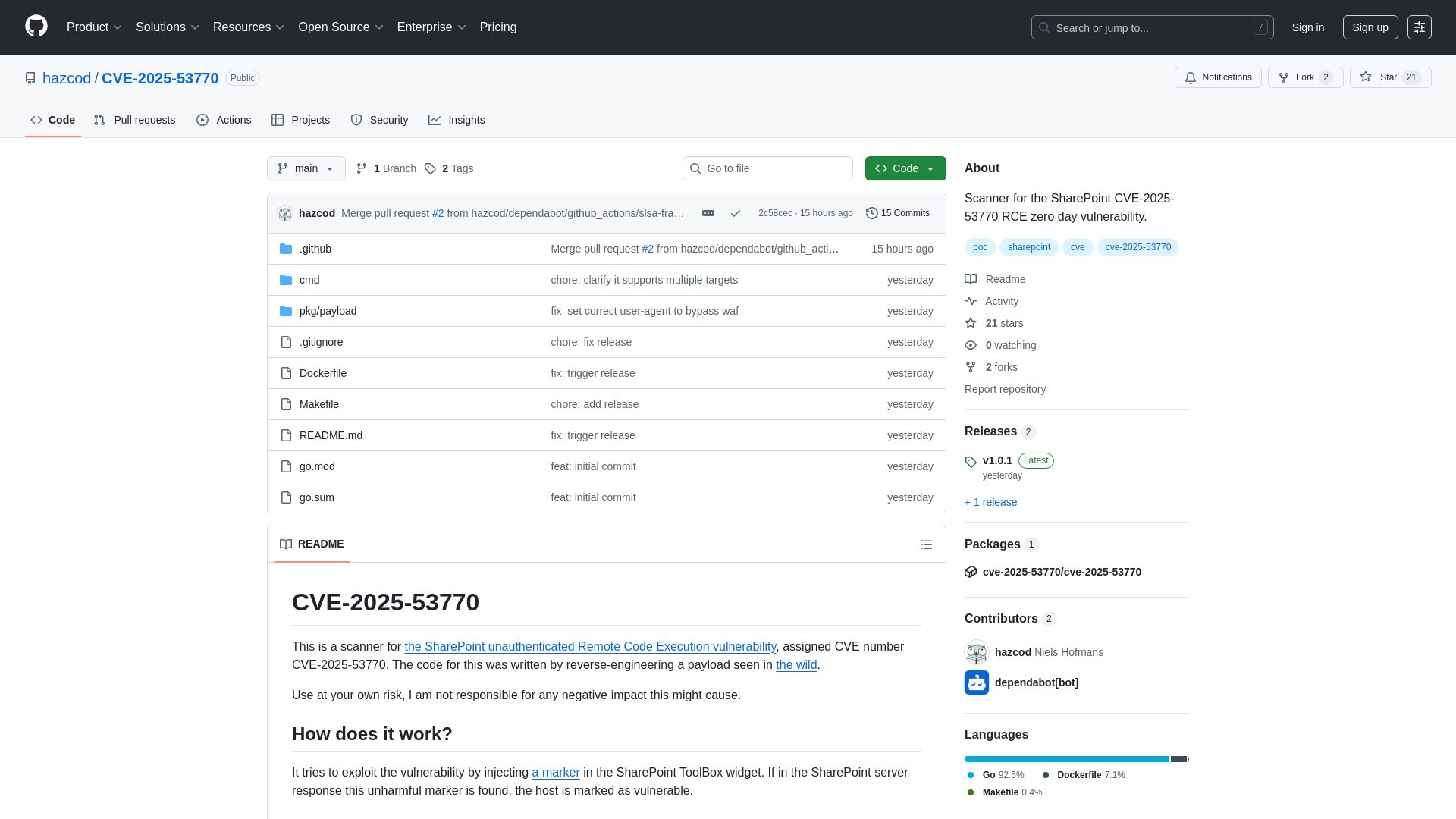
Task: Click Report repository
Action: 1005,389
